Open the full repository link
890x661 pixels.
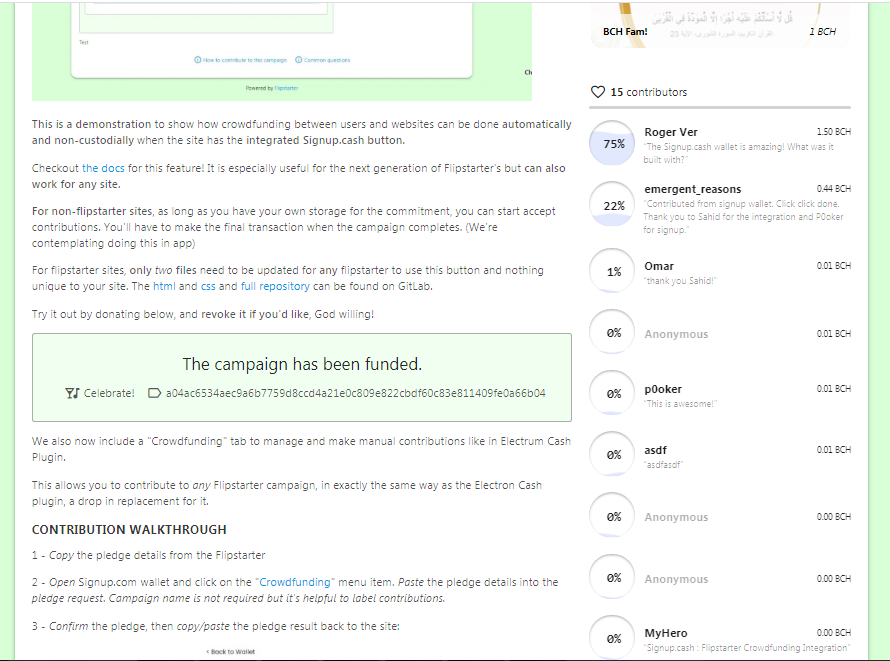coord(275,287)
